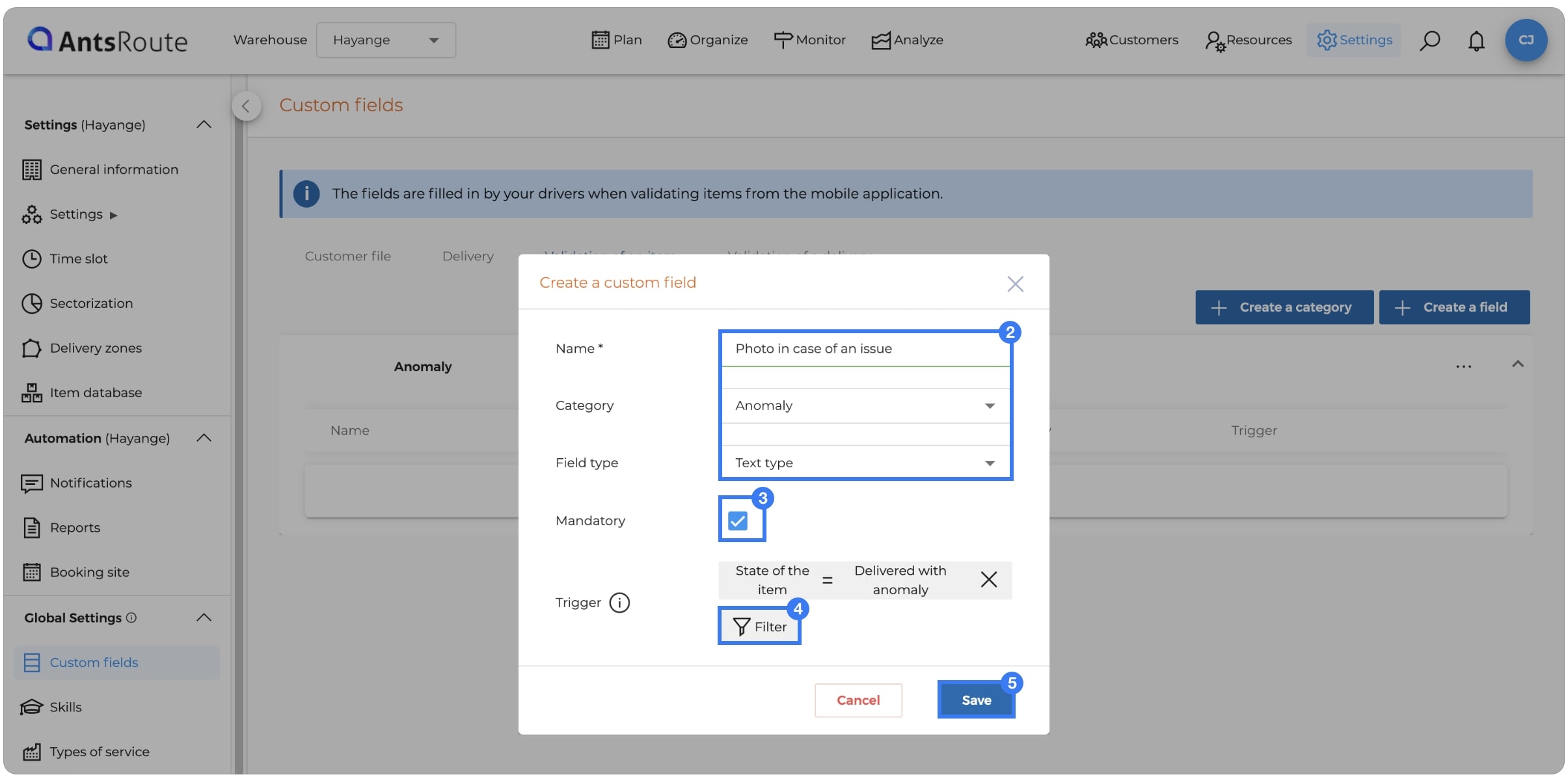Open Reports automation page
1568x781 pixels.
tap(61, 527)
